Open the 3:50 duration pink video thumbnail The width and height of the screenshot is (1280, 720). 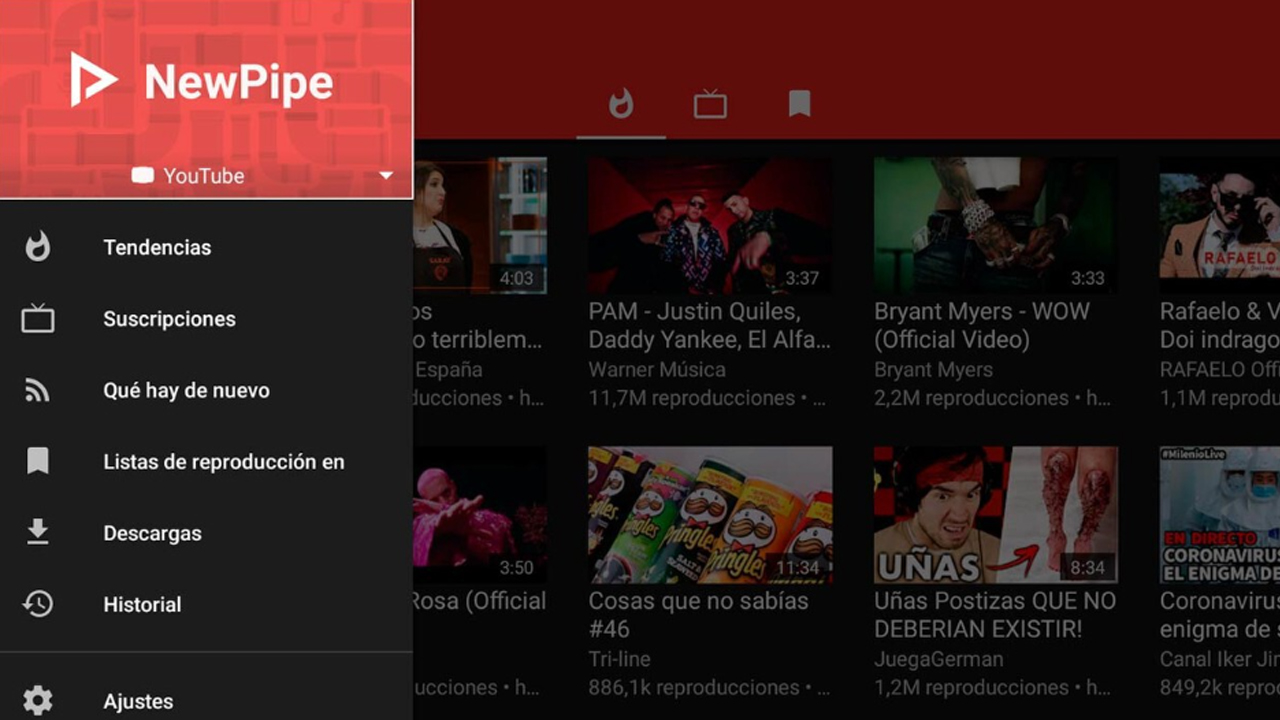(x=480, y=515)
